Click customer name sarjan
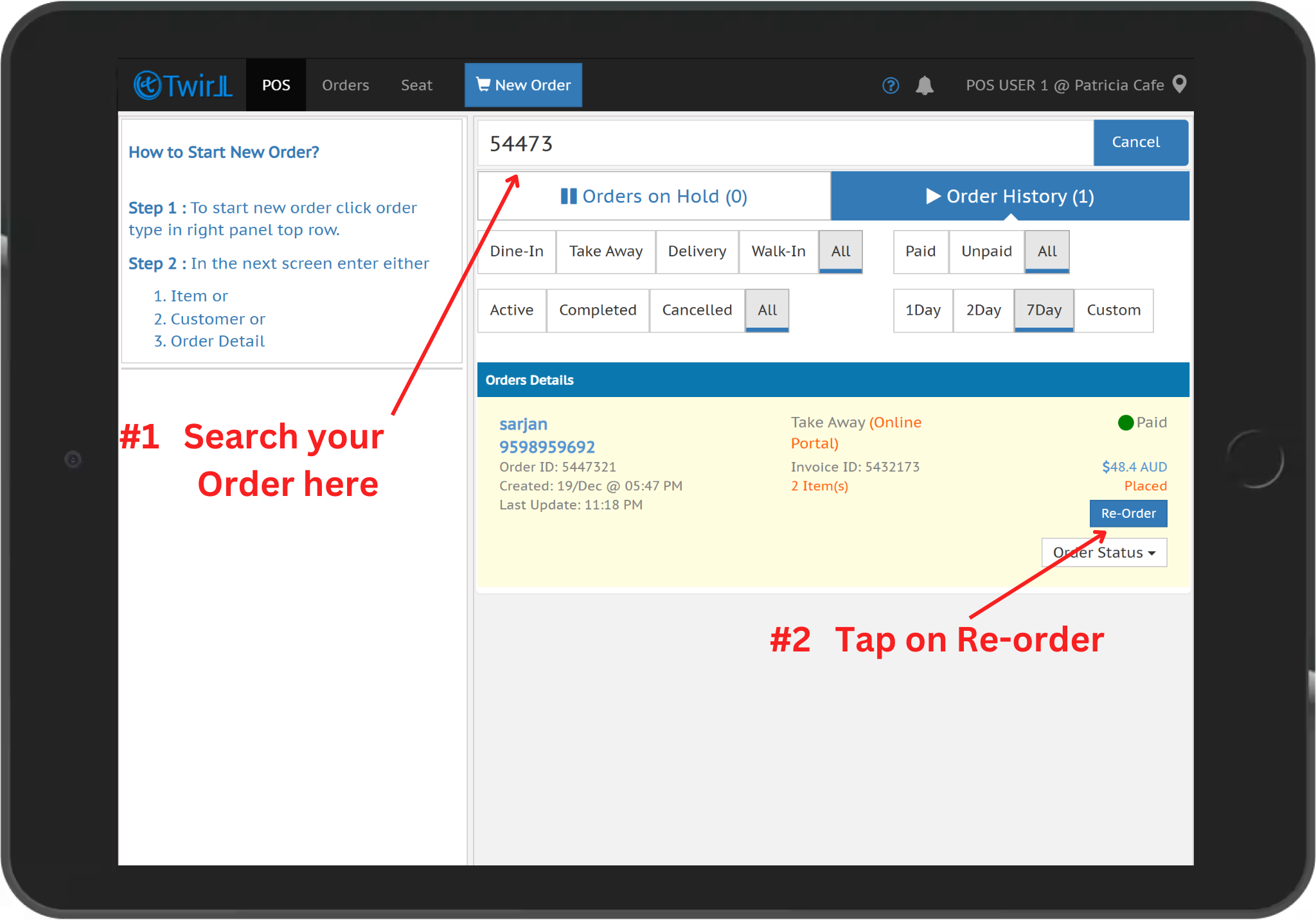The image size is (1316, 920). click(x=524, y=425)
